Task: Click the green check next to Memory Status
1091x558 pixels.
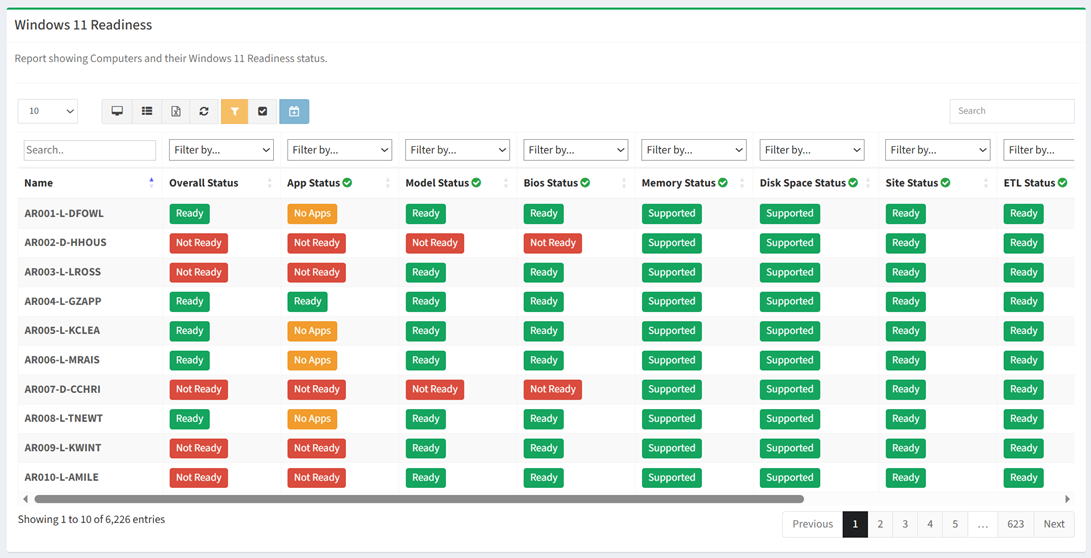Action: 722,183
